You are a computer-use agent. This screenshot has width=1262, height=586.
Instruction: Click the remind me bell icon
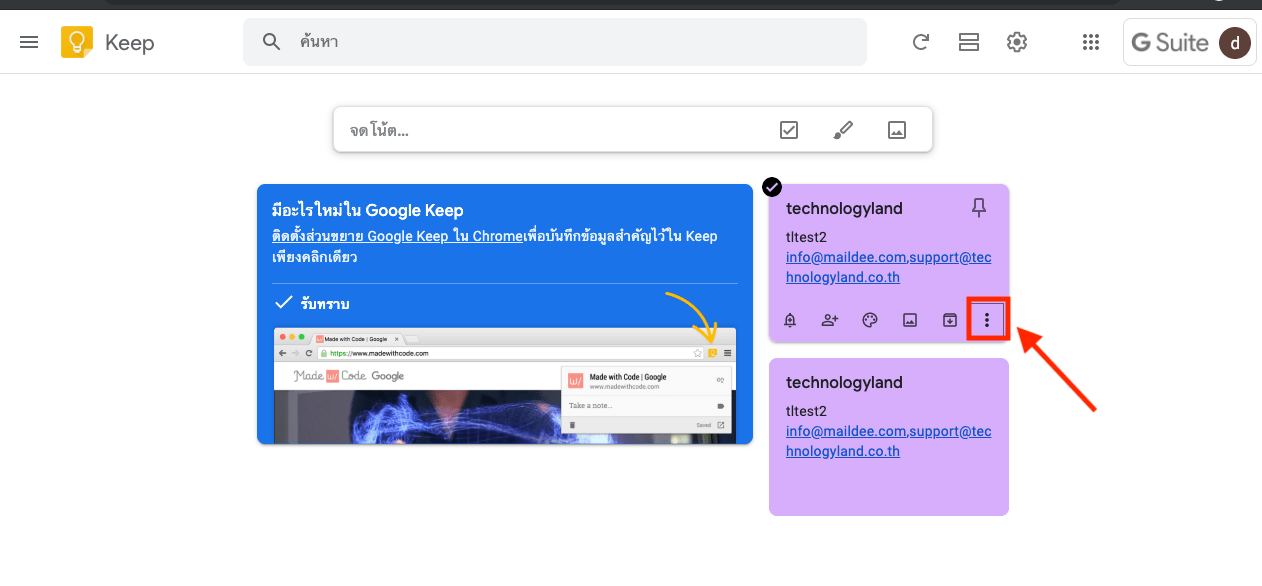tap(790, 320)
